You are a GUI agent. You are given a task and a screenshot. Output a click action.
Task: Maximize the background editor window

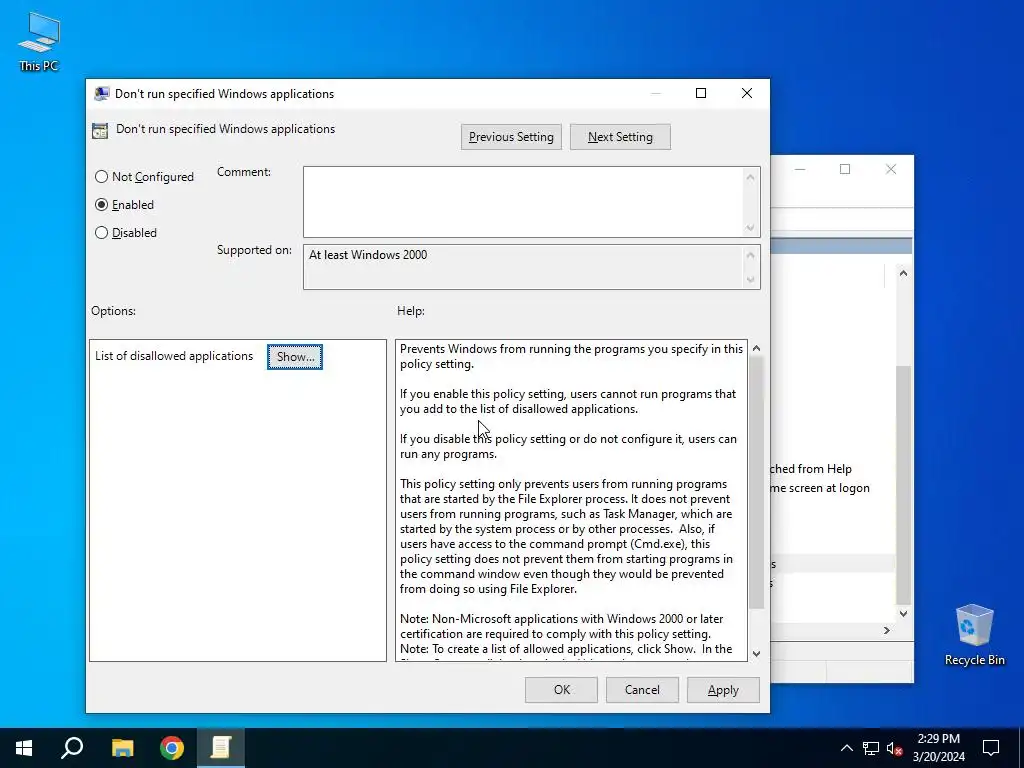(845, 169)
